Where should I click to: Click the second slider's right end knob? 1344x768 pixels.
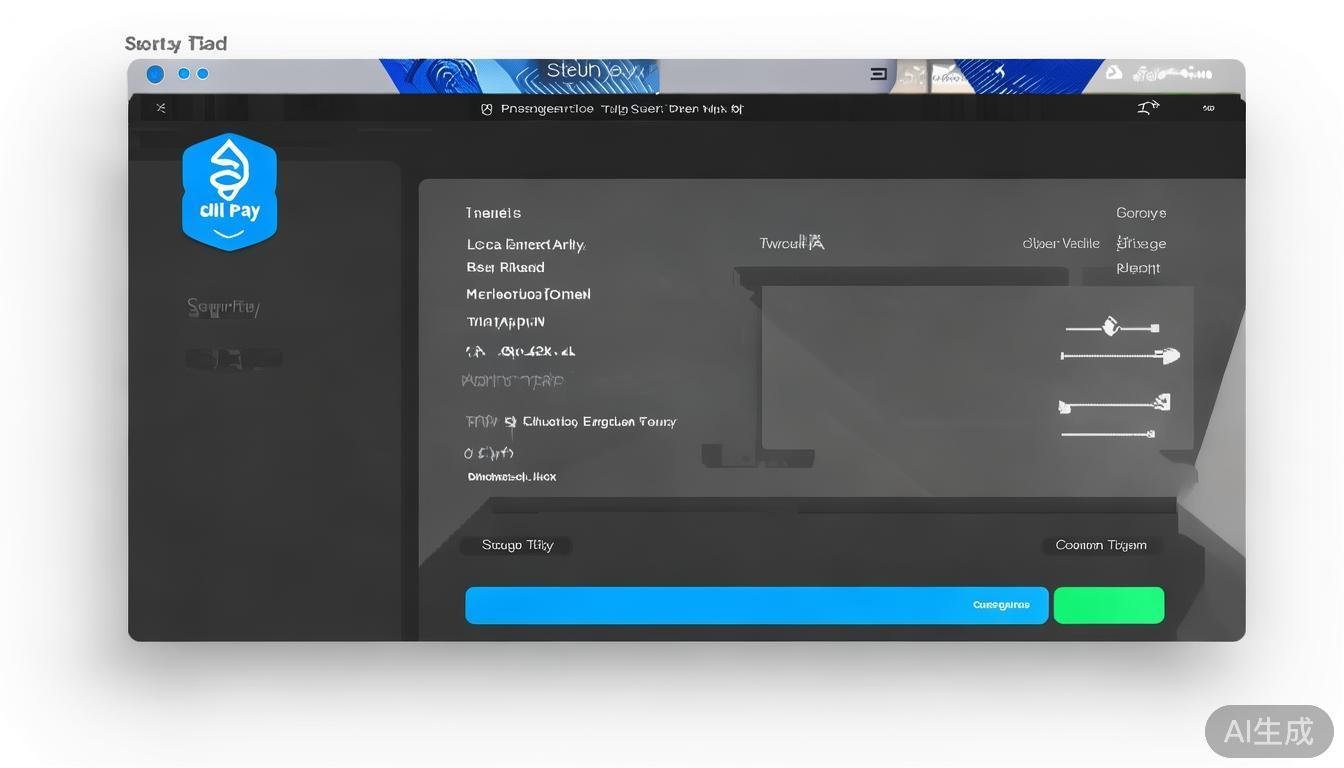click(1167, 355)
